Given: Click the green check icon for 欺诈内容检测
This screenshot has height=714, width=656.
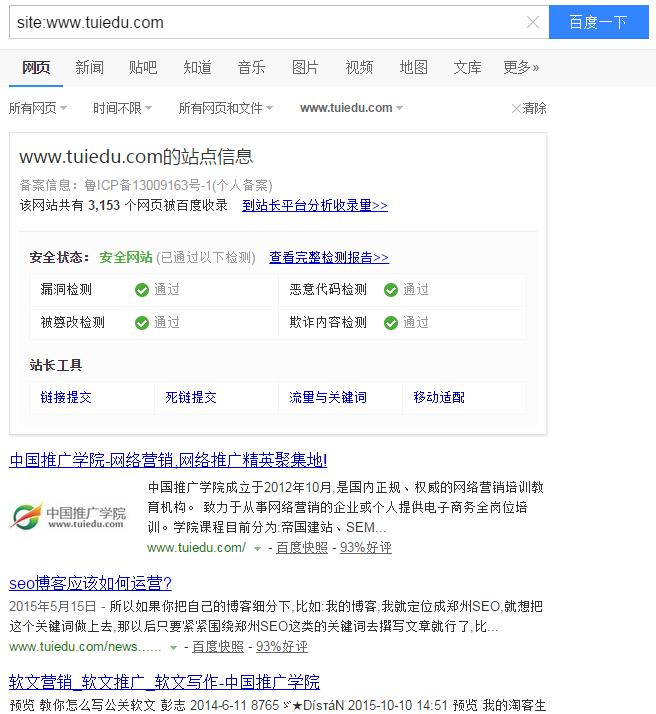Looking at the screenshot, I should [391, 323].
